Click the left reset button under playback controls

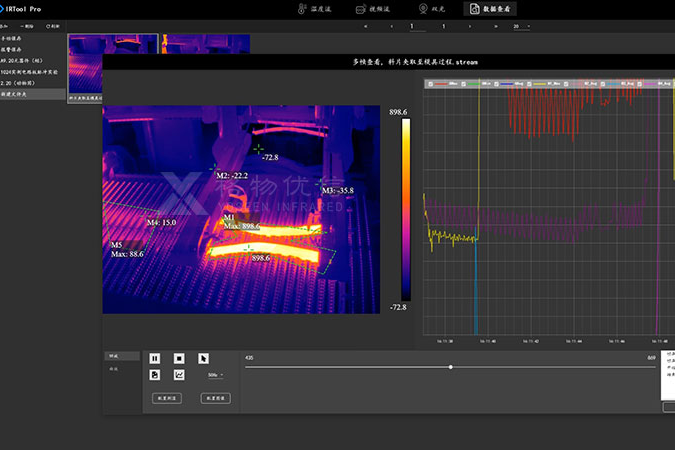click(x=167, y=397)
